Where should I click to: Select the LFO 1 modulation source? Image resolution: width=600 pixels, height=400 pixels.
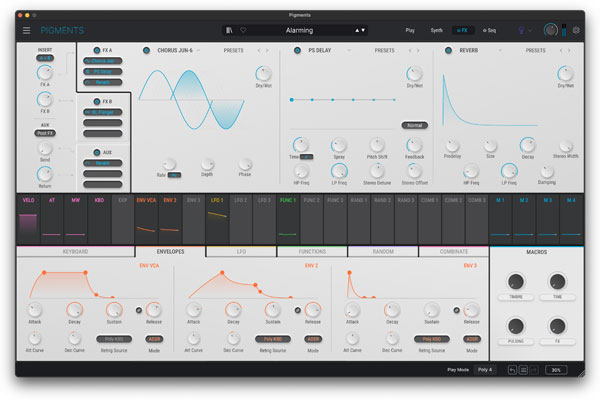(217, 219)
